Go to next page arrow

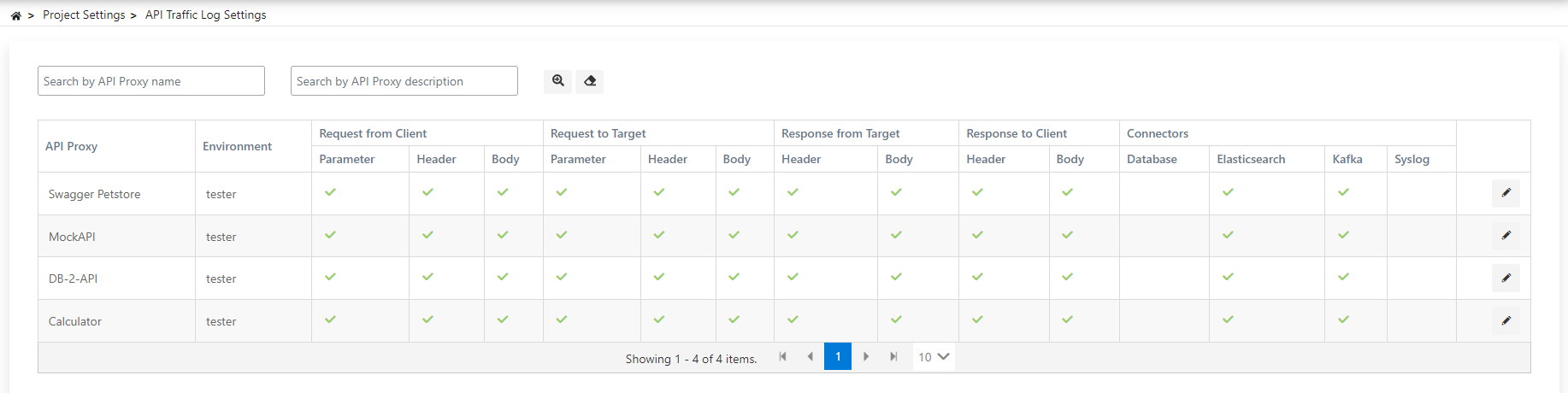pyautogui.click(x=866, y=357)
